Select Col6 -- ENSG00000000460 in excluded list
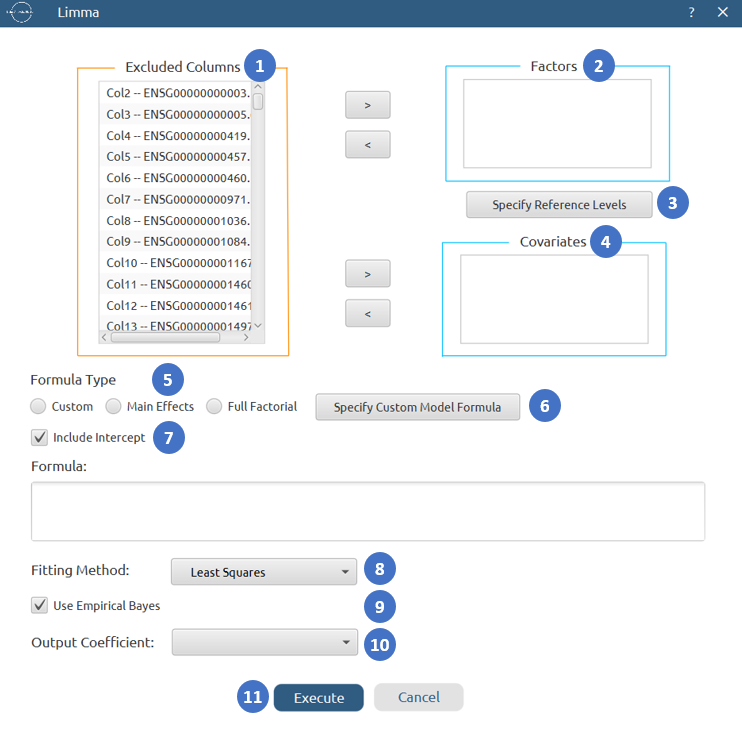The image size is (742, 731). pos(176,178)
